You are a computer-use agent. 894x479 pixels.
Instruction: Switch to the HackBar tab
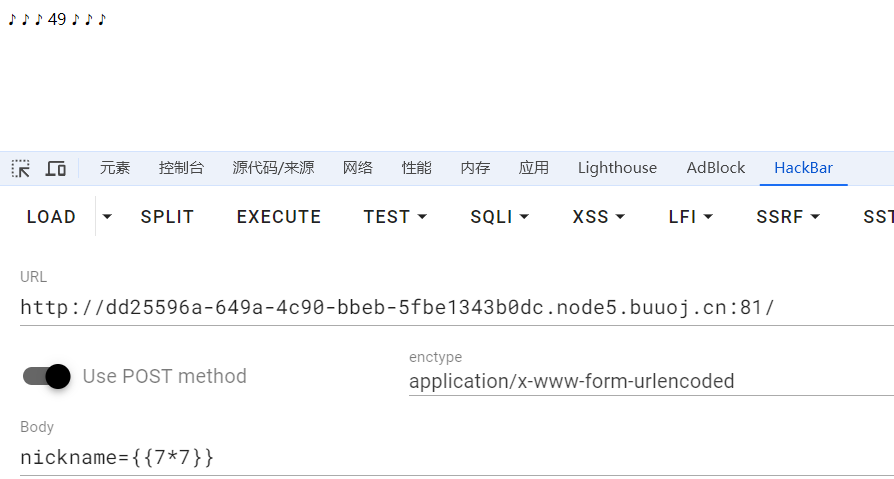click(x=803, y=168)
